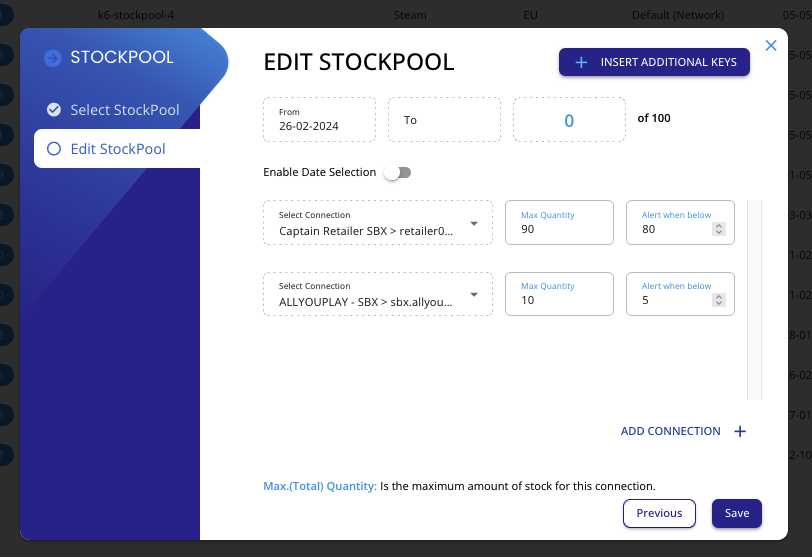
Task: Click the To date field
Action: [444, 120]
